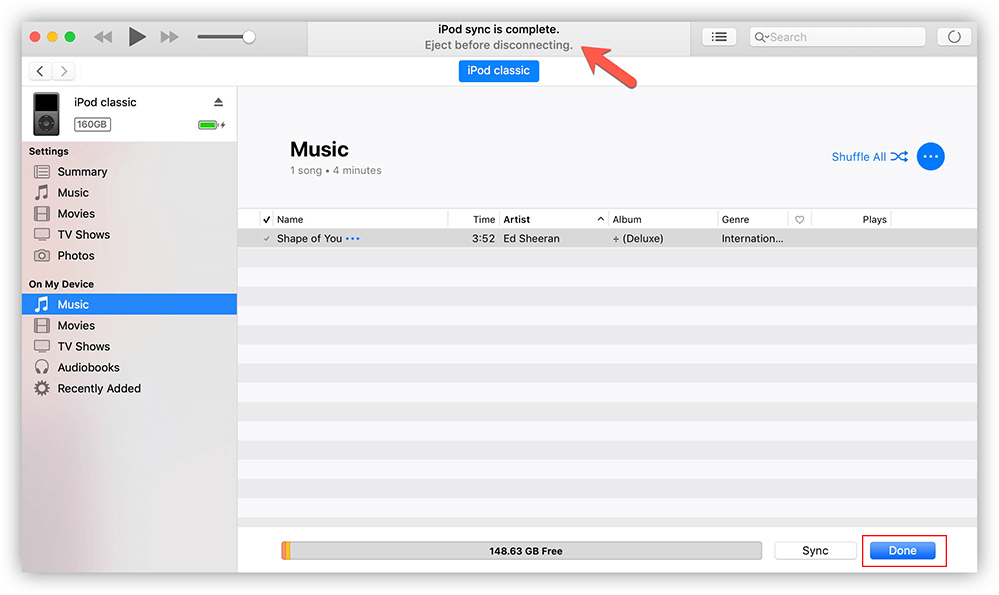Click the Play button in the toolbar
Viewport: 999px width, 595px height.
click(137, 37)
